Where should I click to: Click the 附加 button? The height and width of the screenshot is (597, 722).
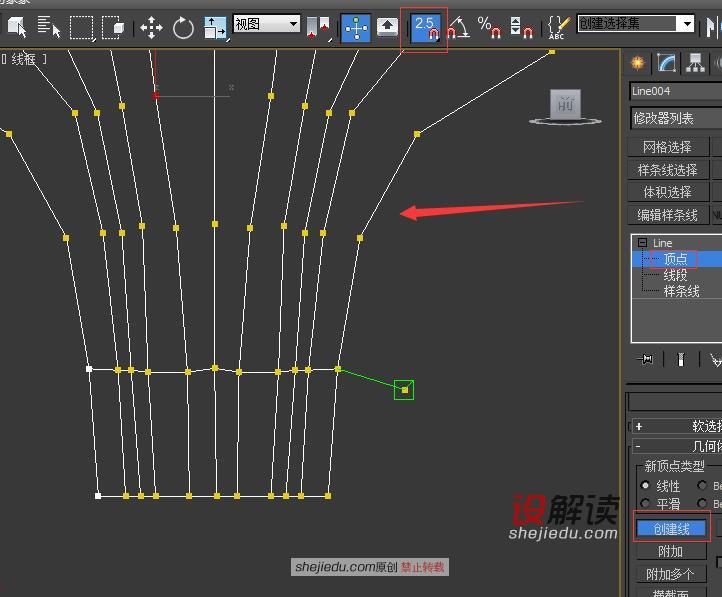671,551
